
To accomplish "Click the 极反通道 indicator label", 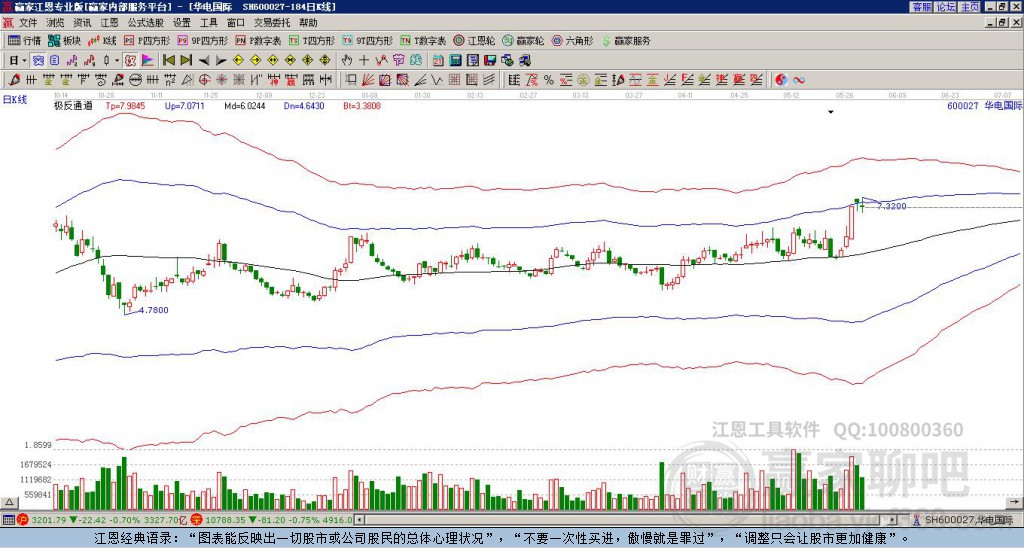I will point(73,105).
